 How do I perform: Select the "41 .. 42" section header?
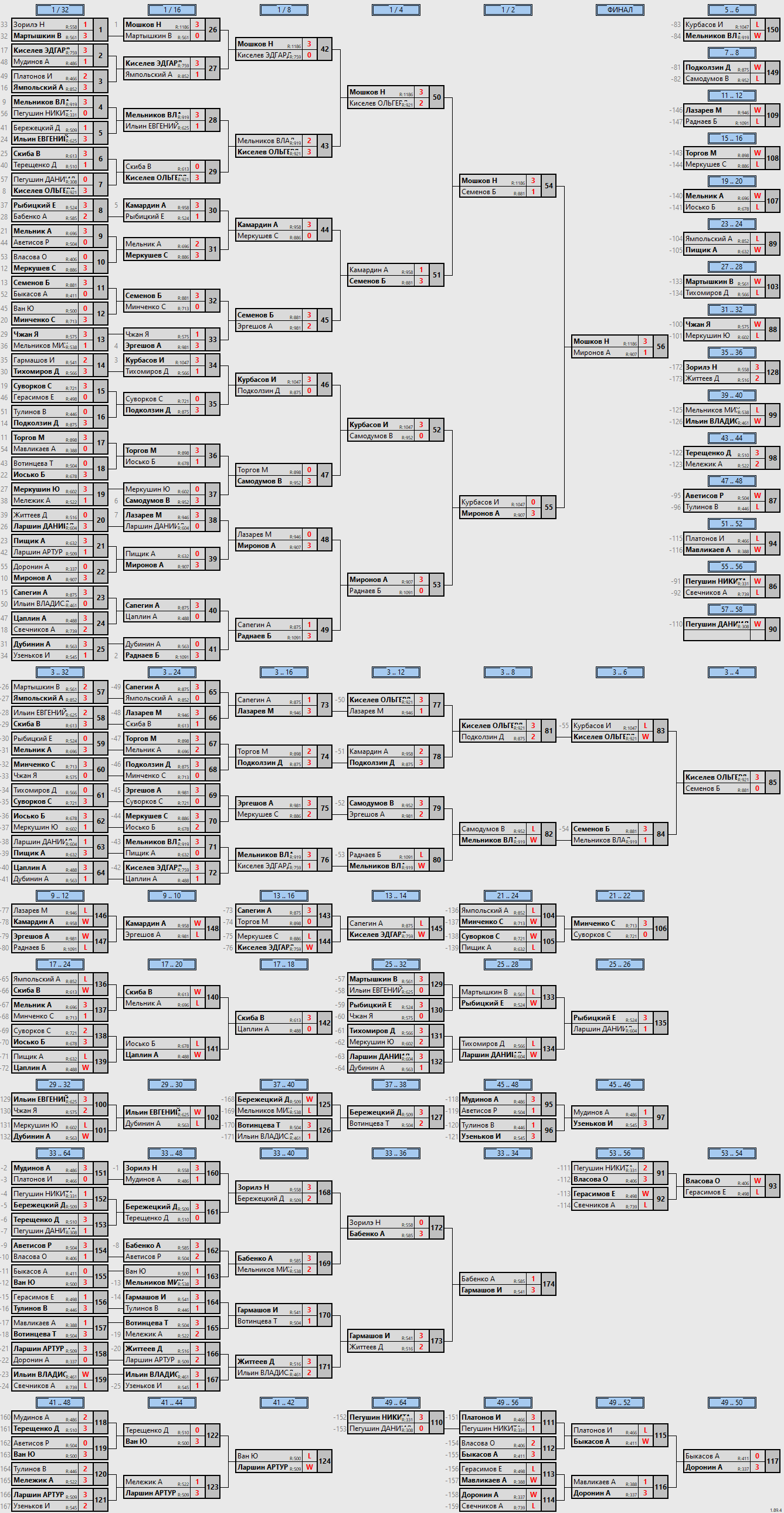[x=284, y=1403]
